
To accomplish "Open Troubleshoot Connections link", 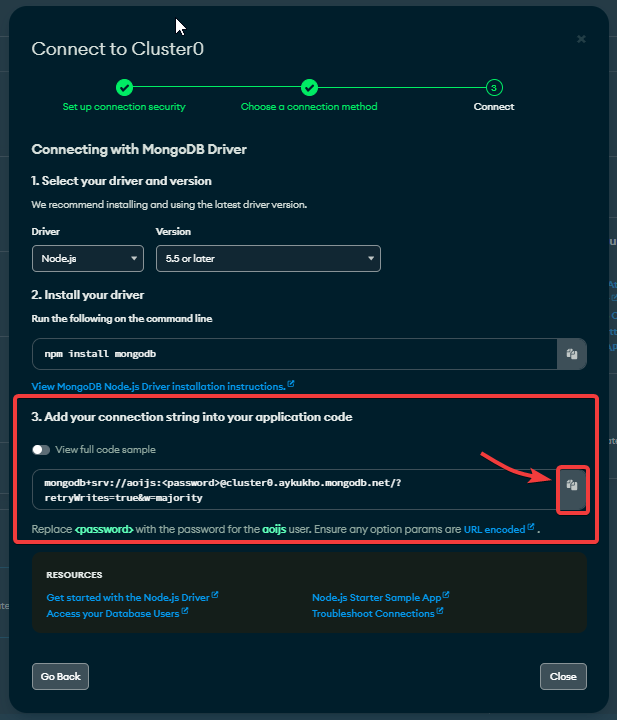I will pyautogui.click(x=373, y=613).
